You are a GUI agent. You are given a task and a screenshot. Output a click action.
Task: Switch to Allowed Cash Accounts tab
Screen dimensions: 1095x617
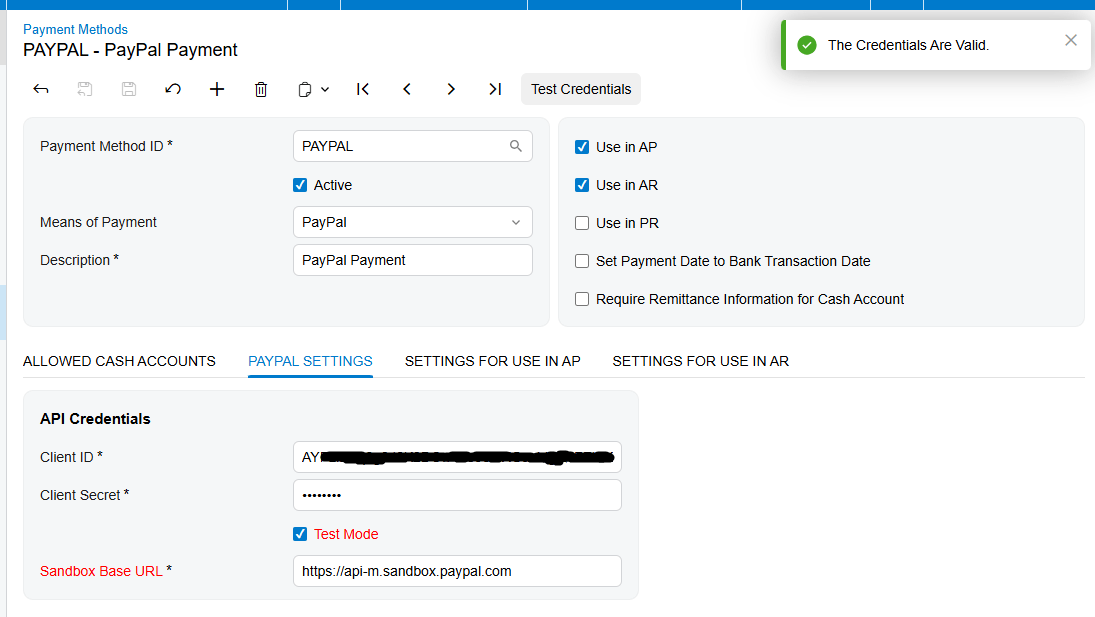119,361
